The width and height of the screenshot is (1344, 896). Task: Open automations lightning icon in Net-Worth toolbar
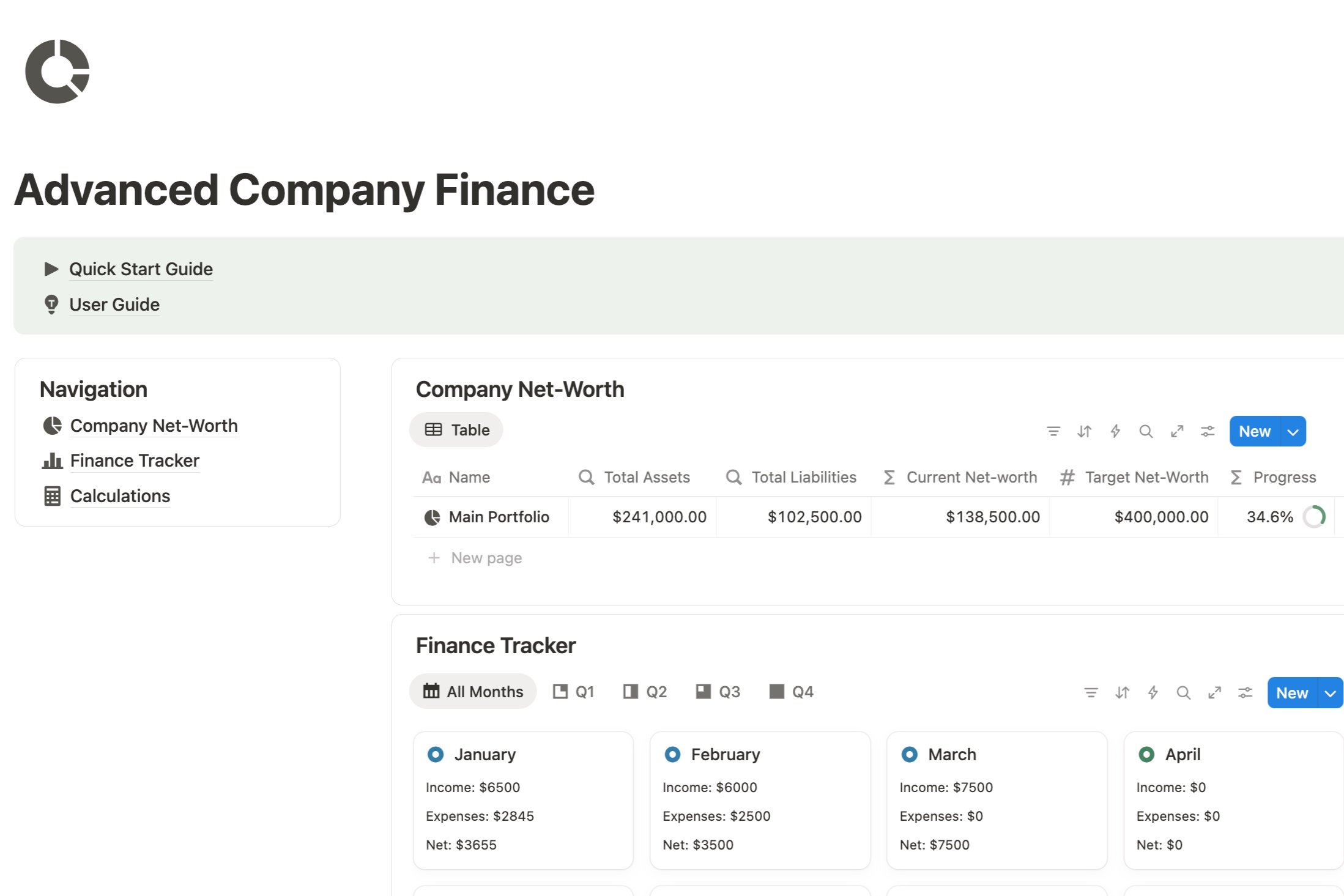point(1115,431)
